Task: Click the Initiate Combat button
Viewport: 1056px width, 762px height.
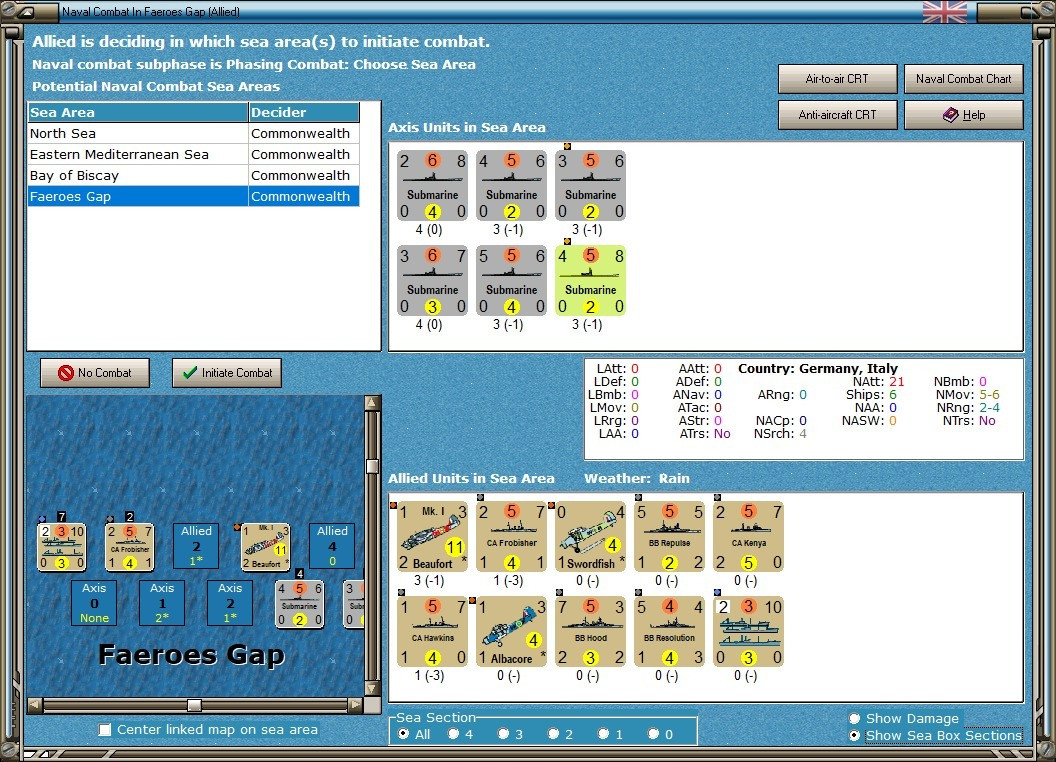Action: click(227, 373)
